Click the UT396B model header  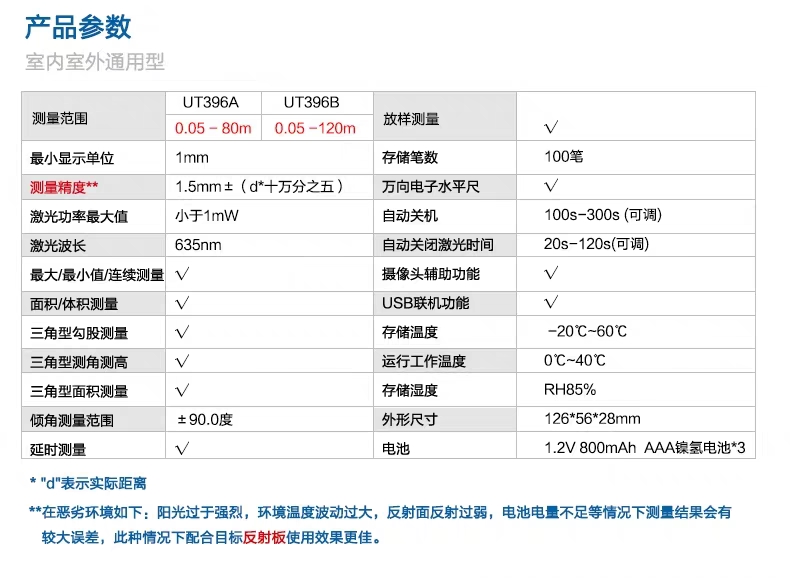click(311, 102)
